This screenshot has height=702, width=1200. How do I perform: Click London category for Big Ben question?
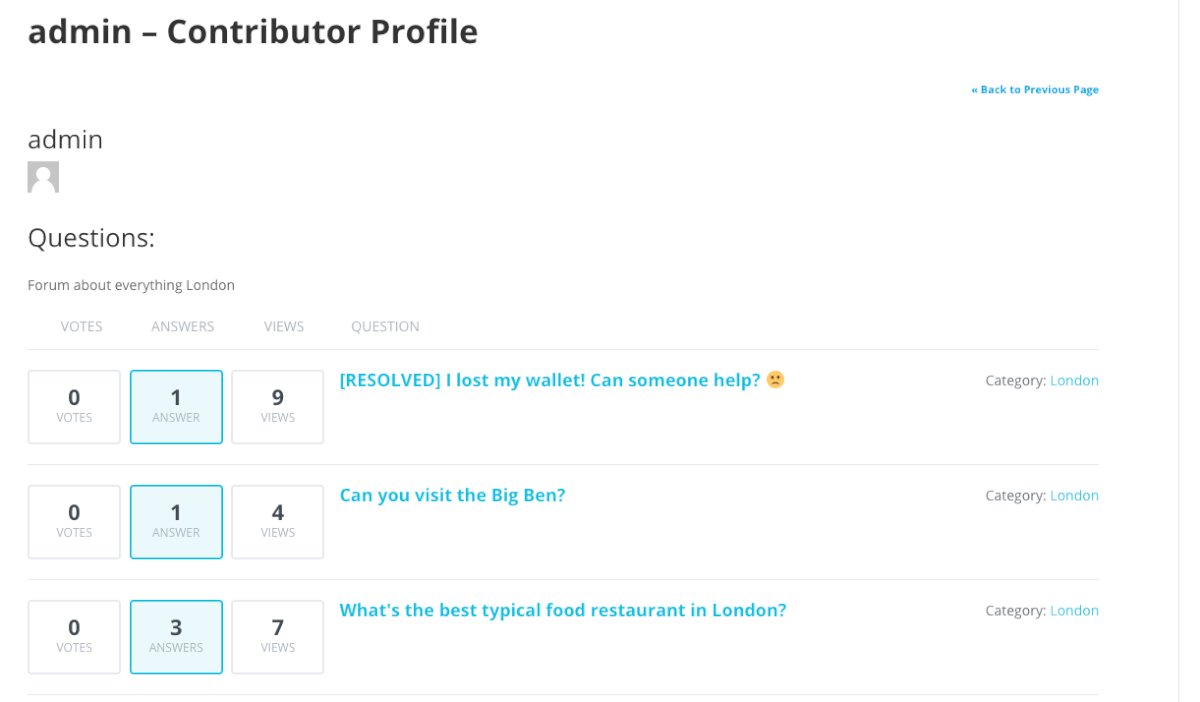click(x=1074, y=496)
